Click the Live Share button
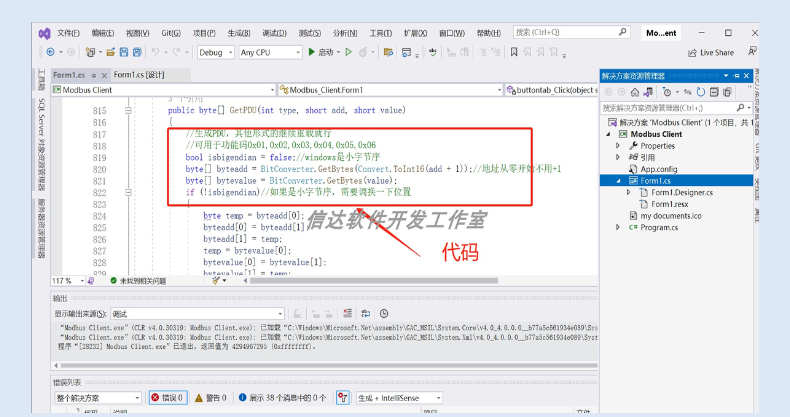 pos(711,52)
